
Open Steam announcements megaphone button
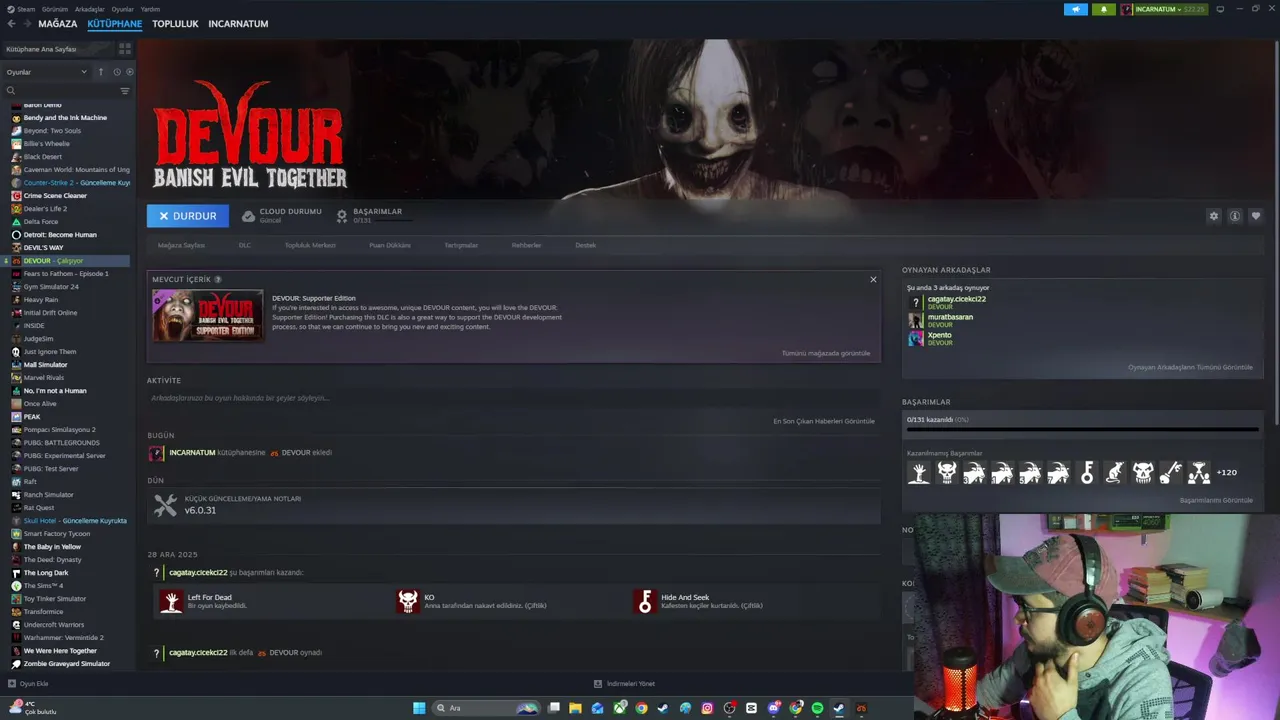1076,9
